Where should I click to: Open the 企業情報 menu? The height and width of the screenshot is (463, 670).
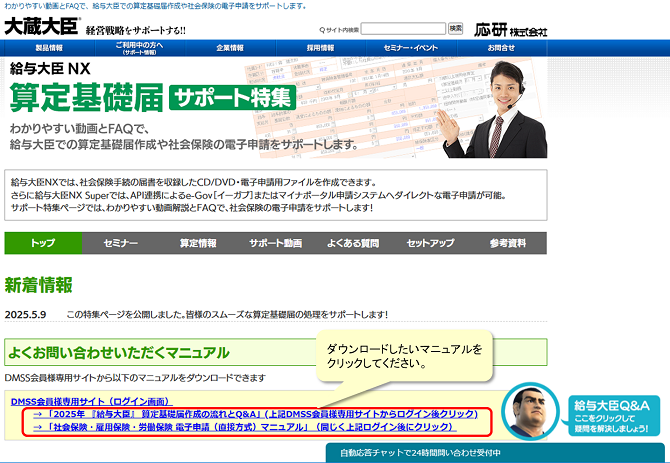(230, 48)
